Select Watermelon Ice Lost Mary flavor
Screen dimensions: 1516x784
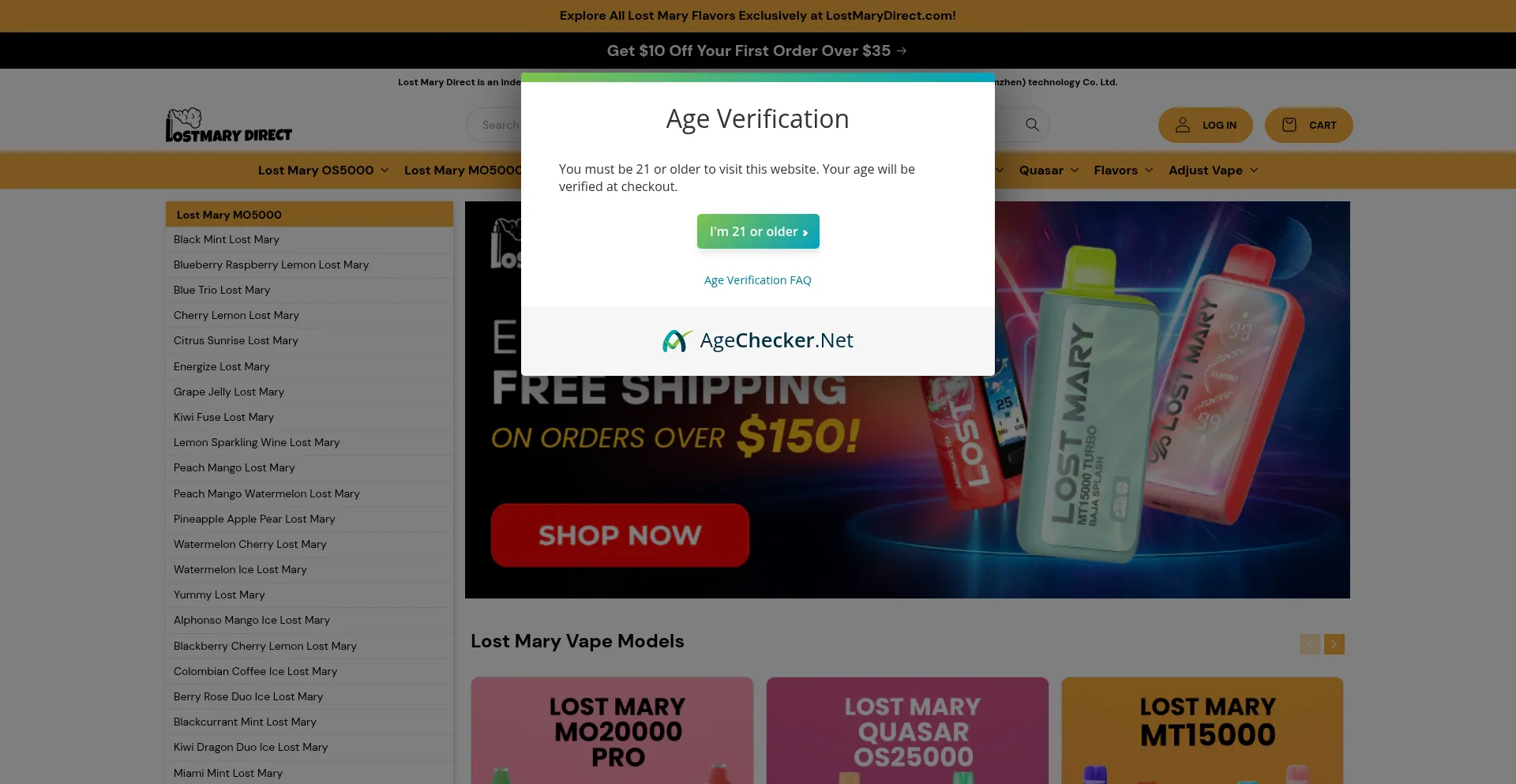[240, 569]
